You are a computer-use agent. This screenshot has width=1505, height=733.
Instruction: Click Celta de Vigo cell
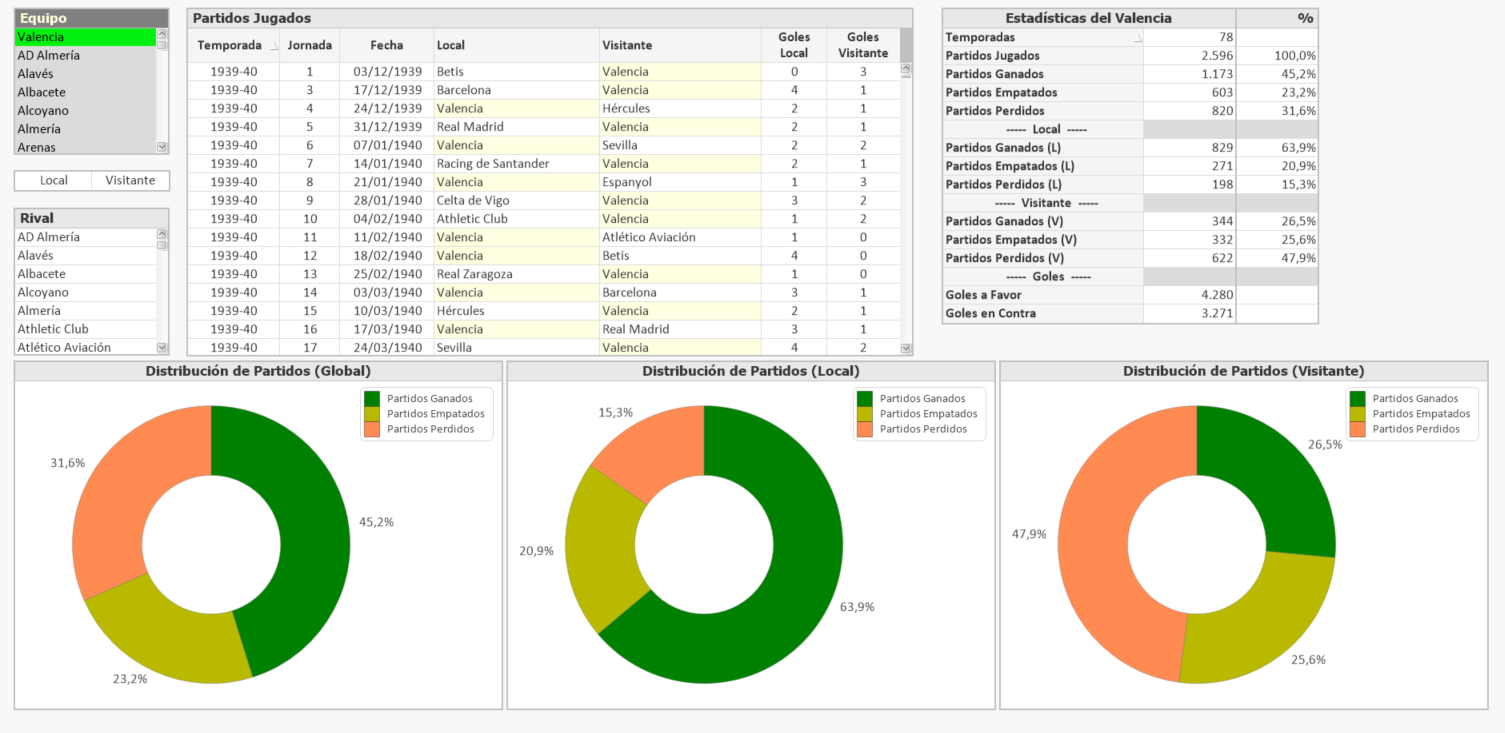[516, 201]
